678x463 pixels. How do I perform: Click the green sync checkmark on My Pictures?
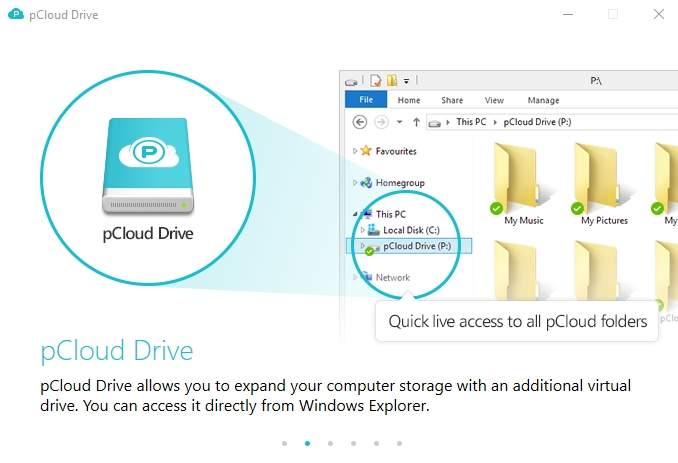[x=577, y=208]
